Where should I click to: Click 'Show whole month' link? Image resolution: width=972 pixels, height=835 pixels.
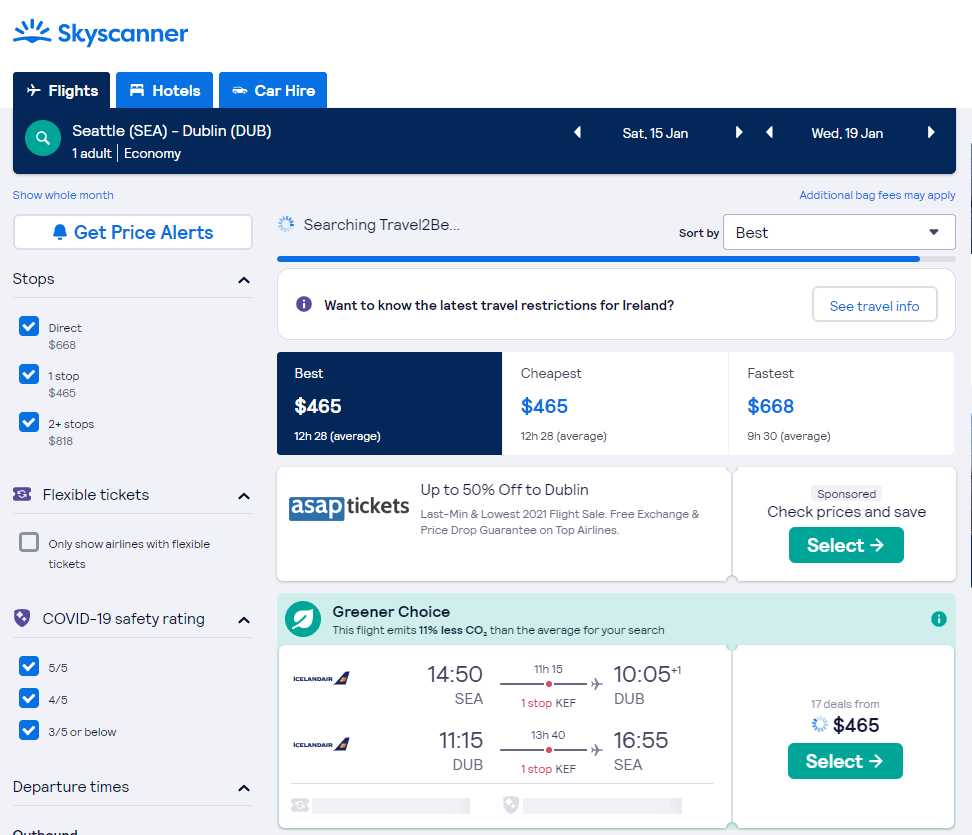click(x=62, y=195)
